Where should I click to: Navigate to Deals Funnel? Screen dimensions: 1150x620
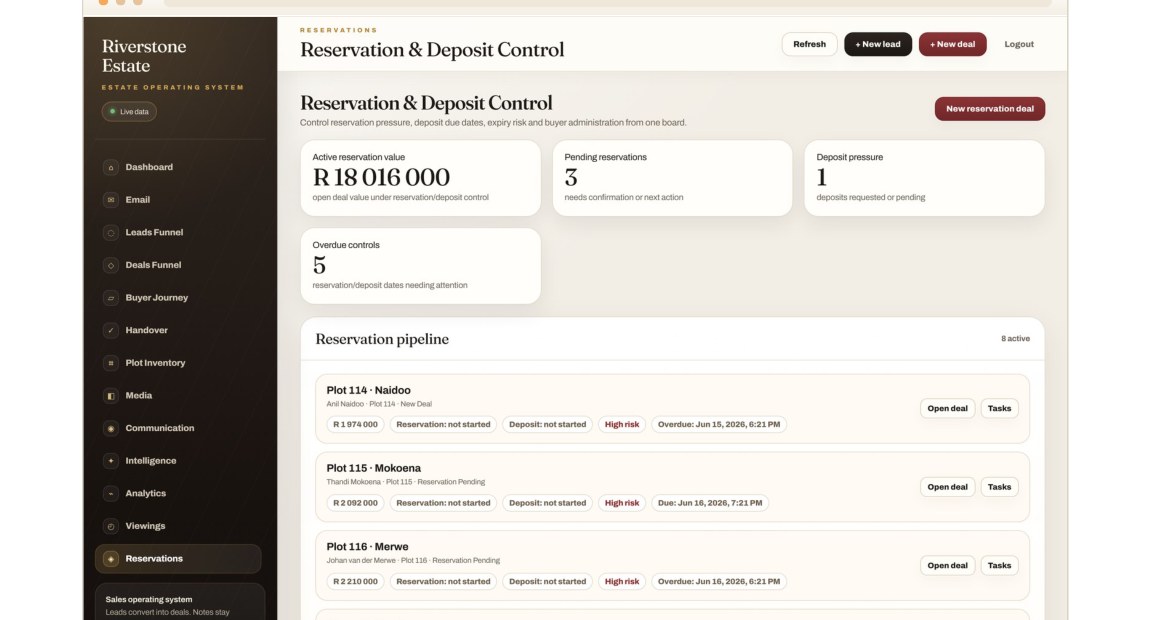tap(178, 265)
